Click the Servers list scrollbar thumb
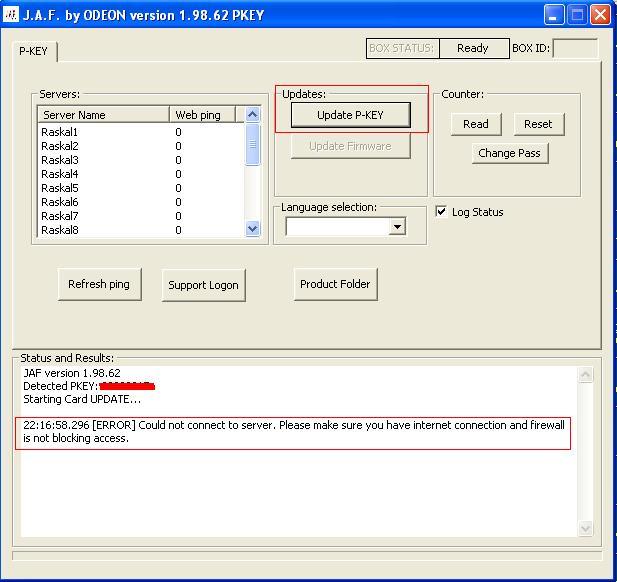Viewport: 617px width, 582px height. tap(253, 144)
